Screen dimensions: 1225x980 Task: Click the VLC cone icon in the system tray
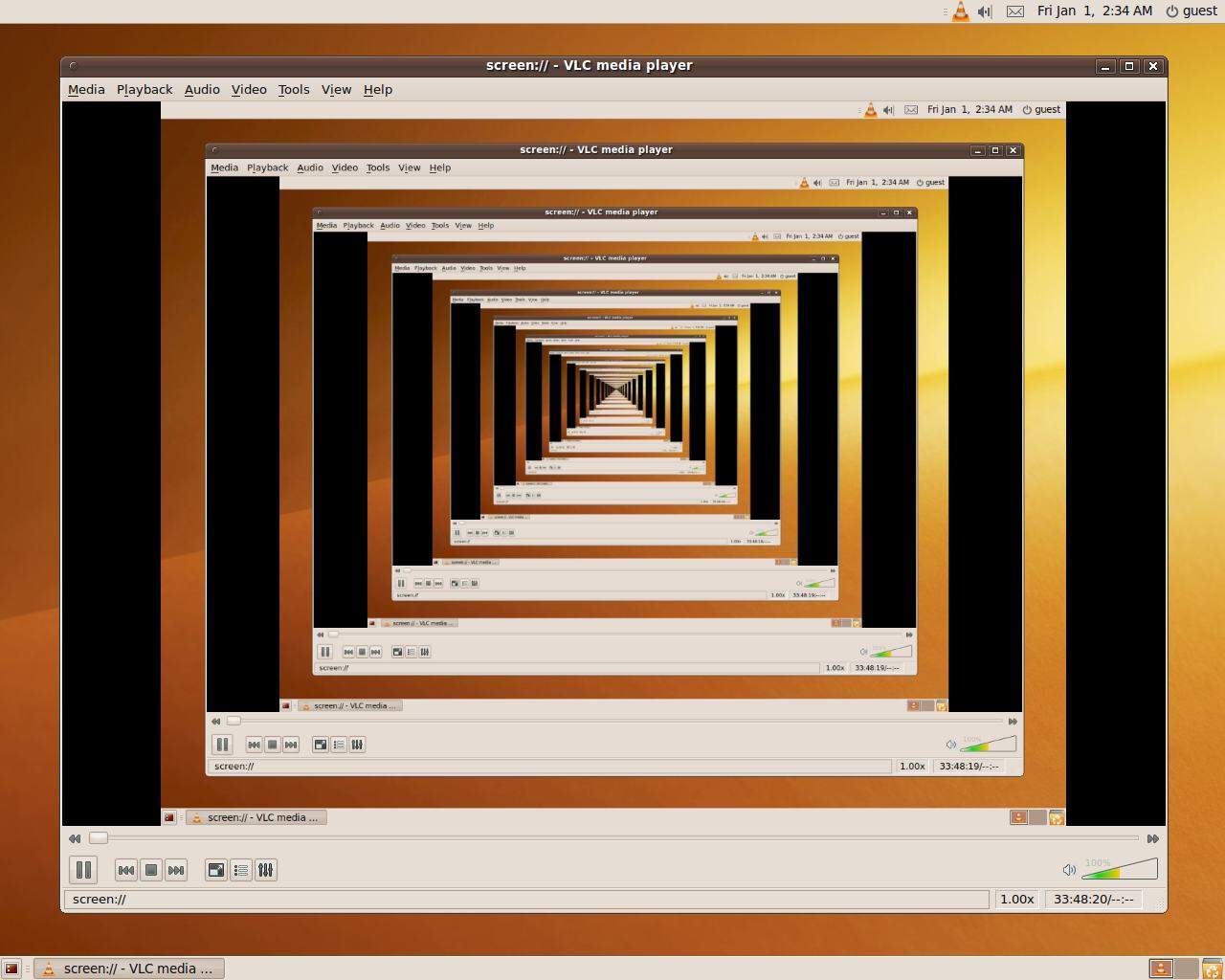[961, 11]
